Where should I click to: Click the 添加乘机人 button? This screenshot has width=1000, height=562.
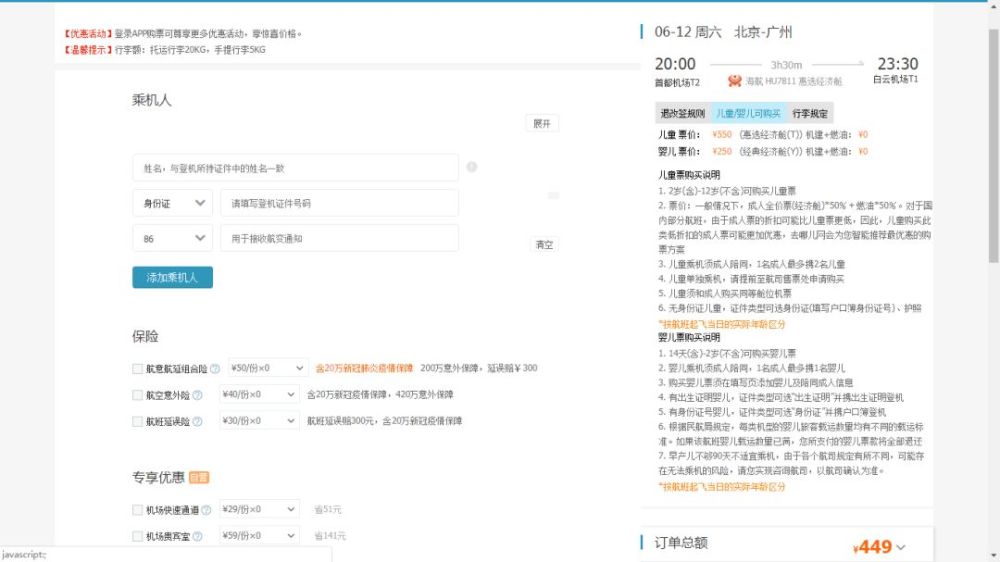click(173, 277)
